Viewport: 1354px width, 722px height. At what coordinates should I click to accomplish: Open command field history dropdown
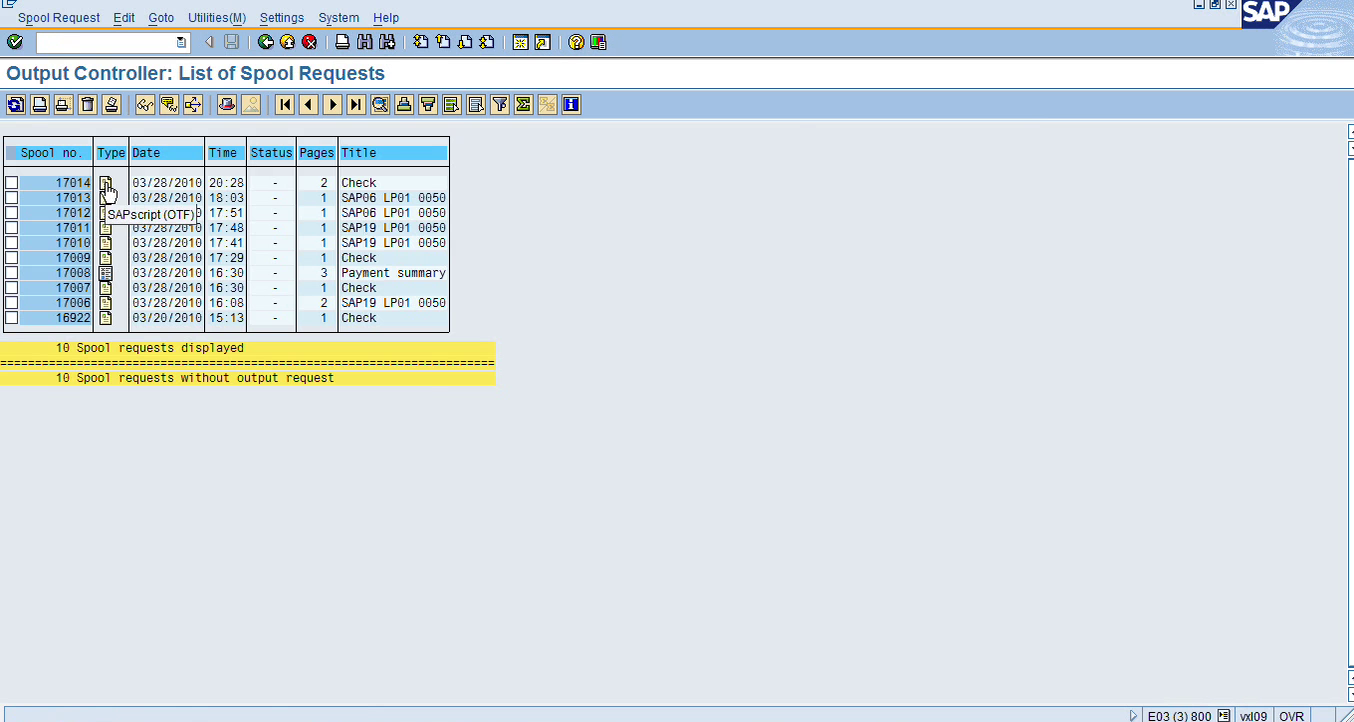coord(181,43)
